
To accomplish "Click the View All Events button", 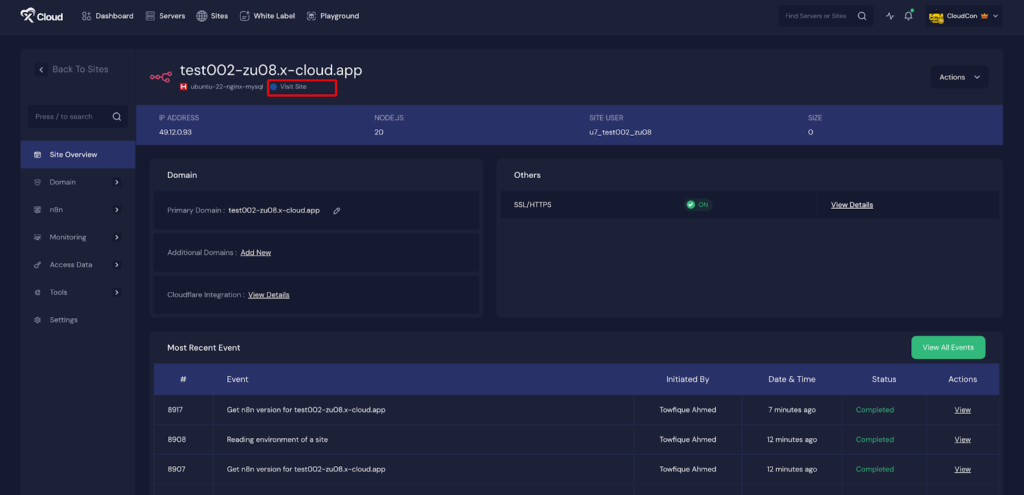I will click(x=948, y=347).
